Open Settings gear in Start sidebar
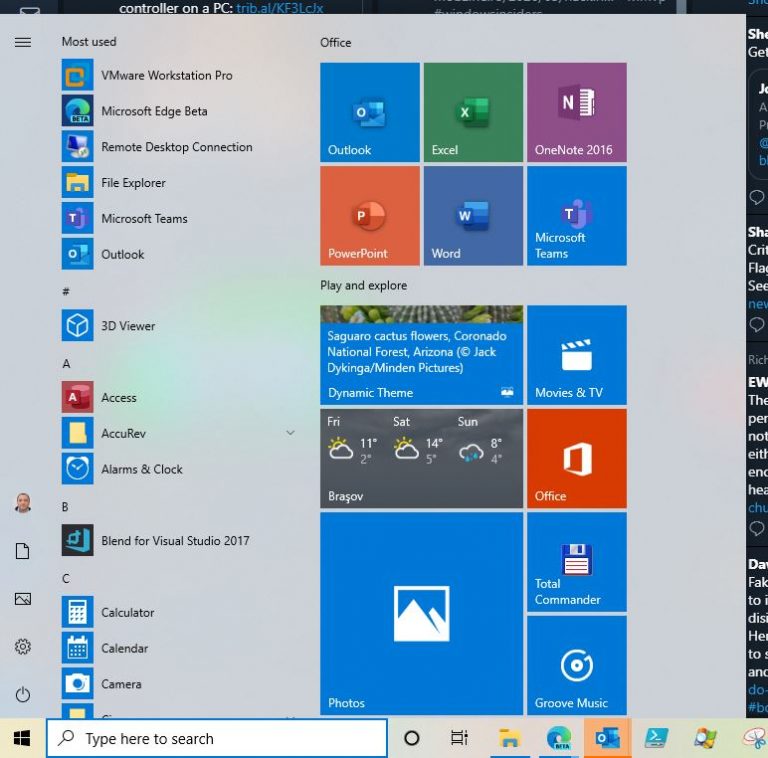 click(23, 647)
